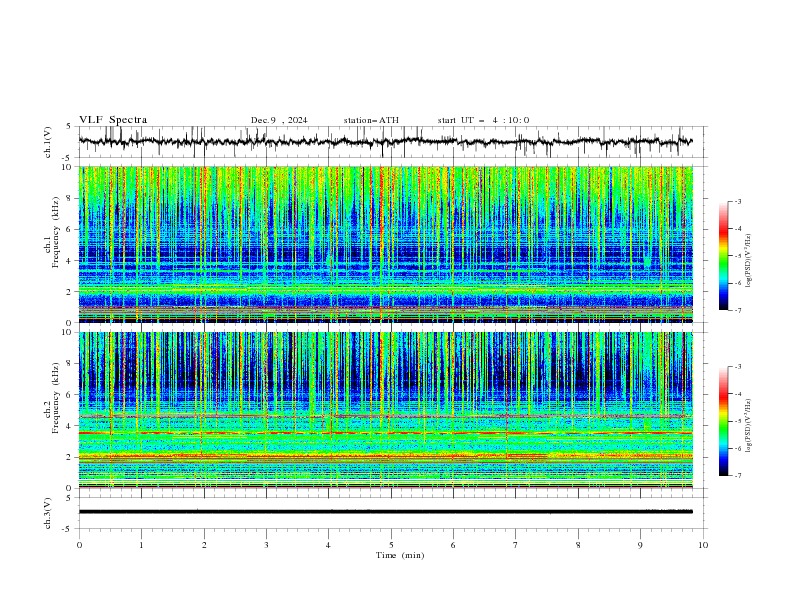Click the "-5" tick on ch.3(V) axis
This screenshot has height=612, width=792.
68,529
